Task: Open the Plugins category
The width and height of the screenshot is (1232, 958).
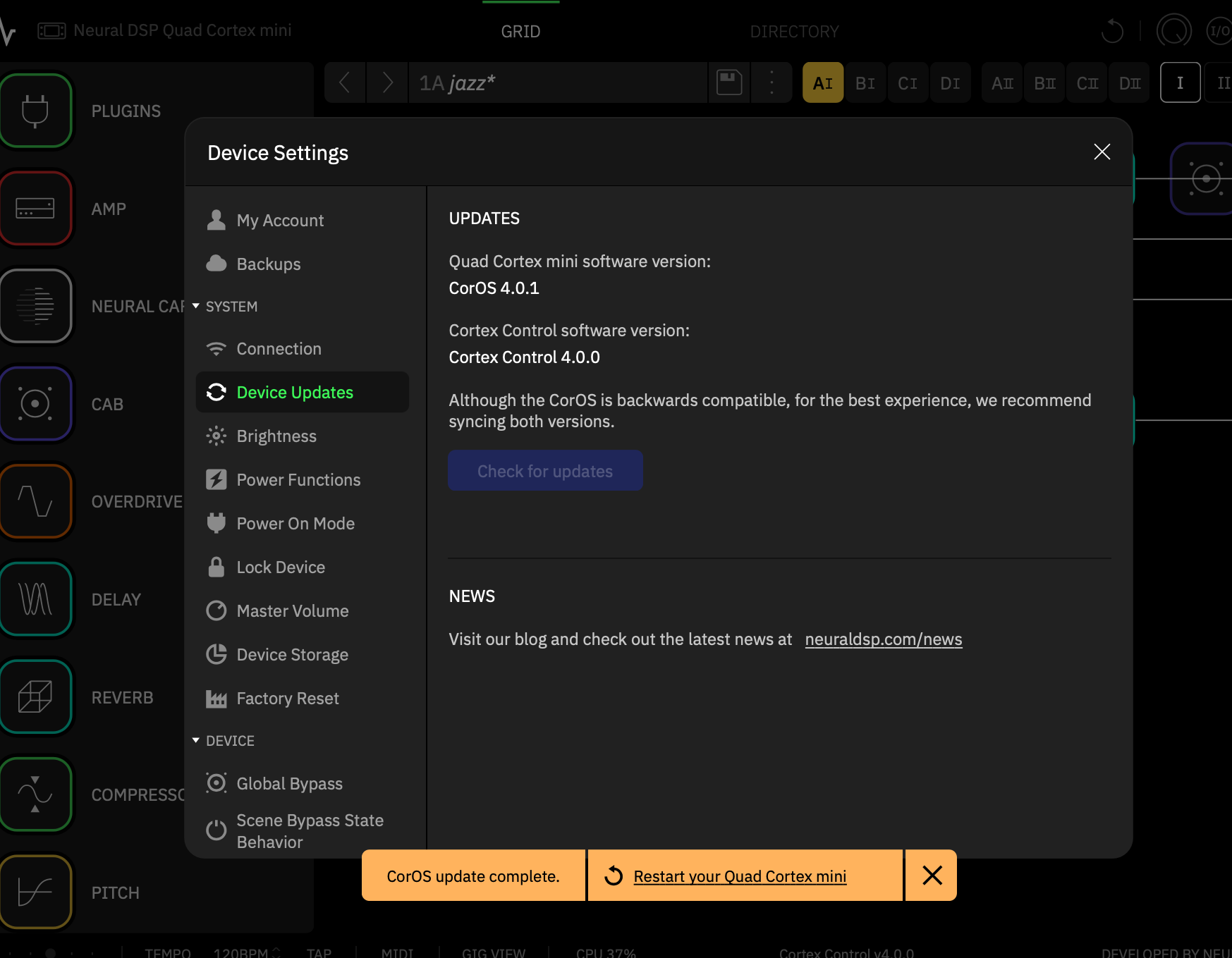Action: (x=36, y=111)
